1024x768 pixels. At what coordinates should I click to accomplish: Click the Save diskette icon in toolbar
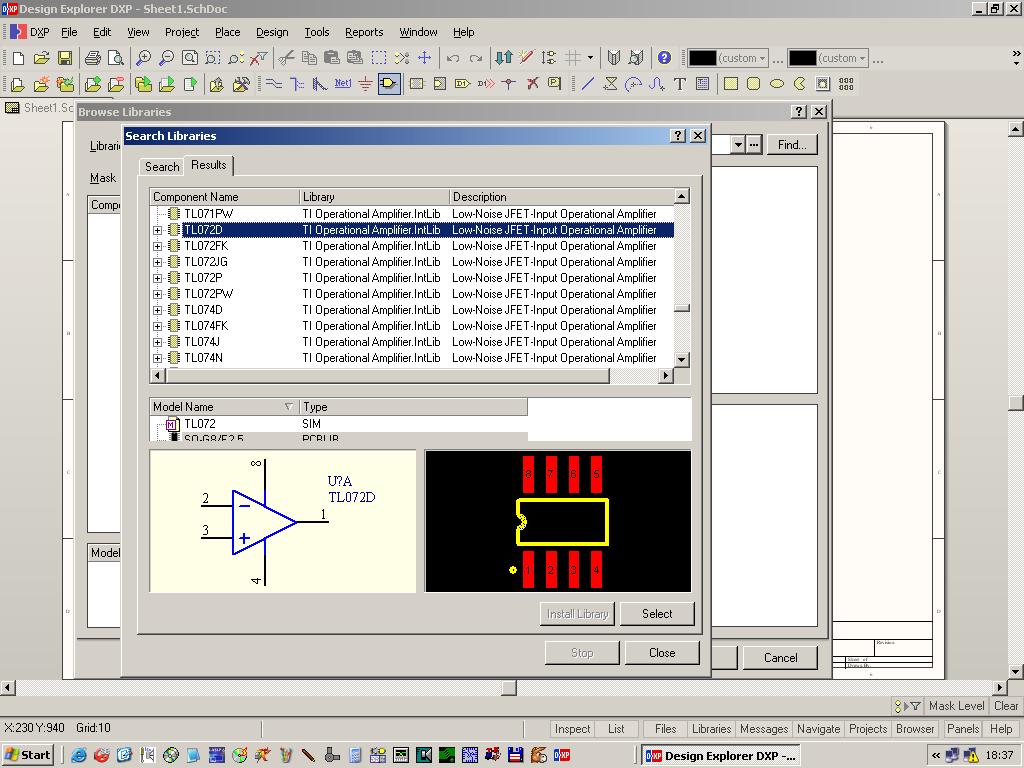65,58
